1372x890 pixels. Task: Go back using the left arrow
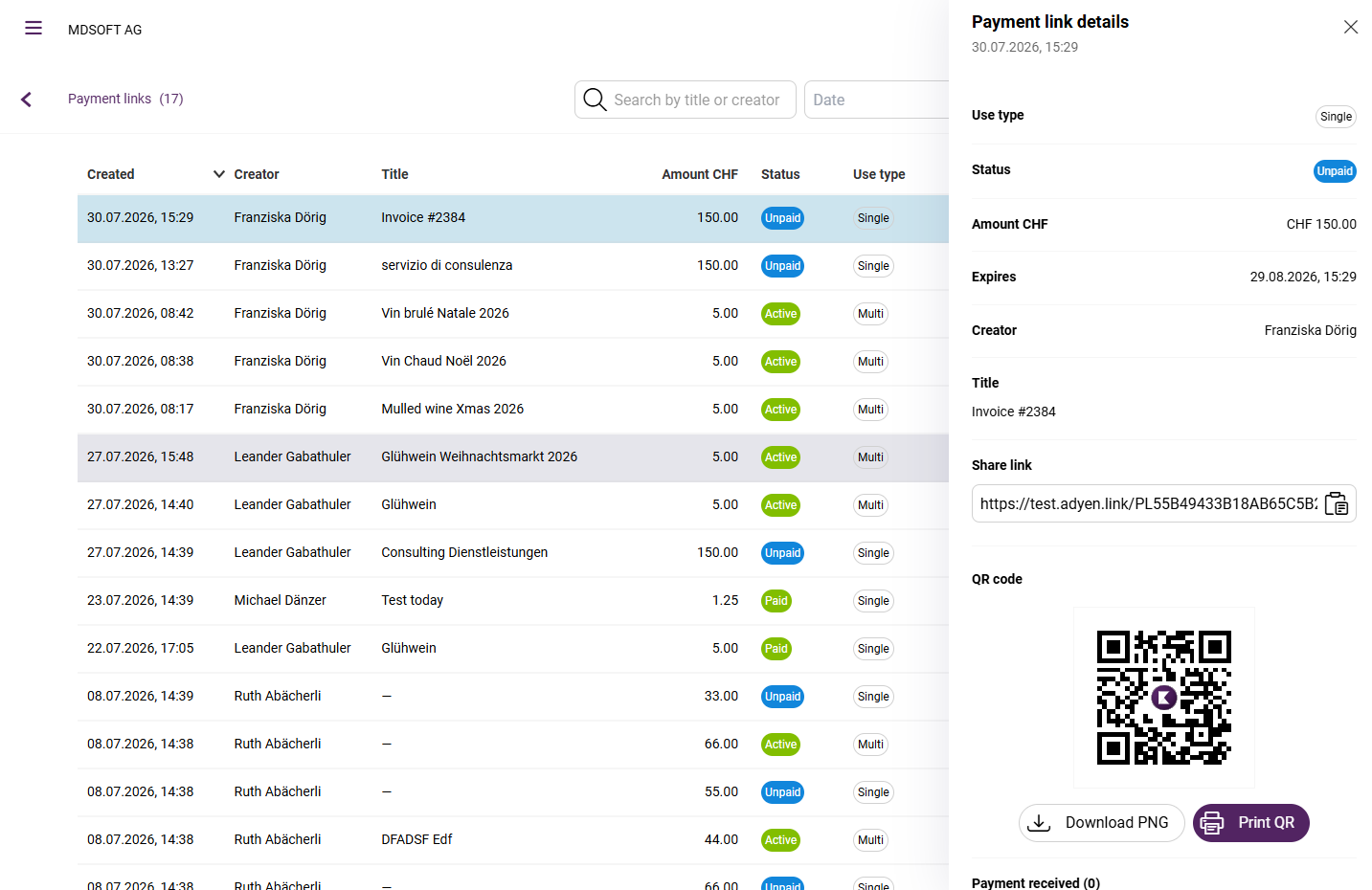pyautogui.click(x=26, y=100)
